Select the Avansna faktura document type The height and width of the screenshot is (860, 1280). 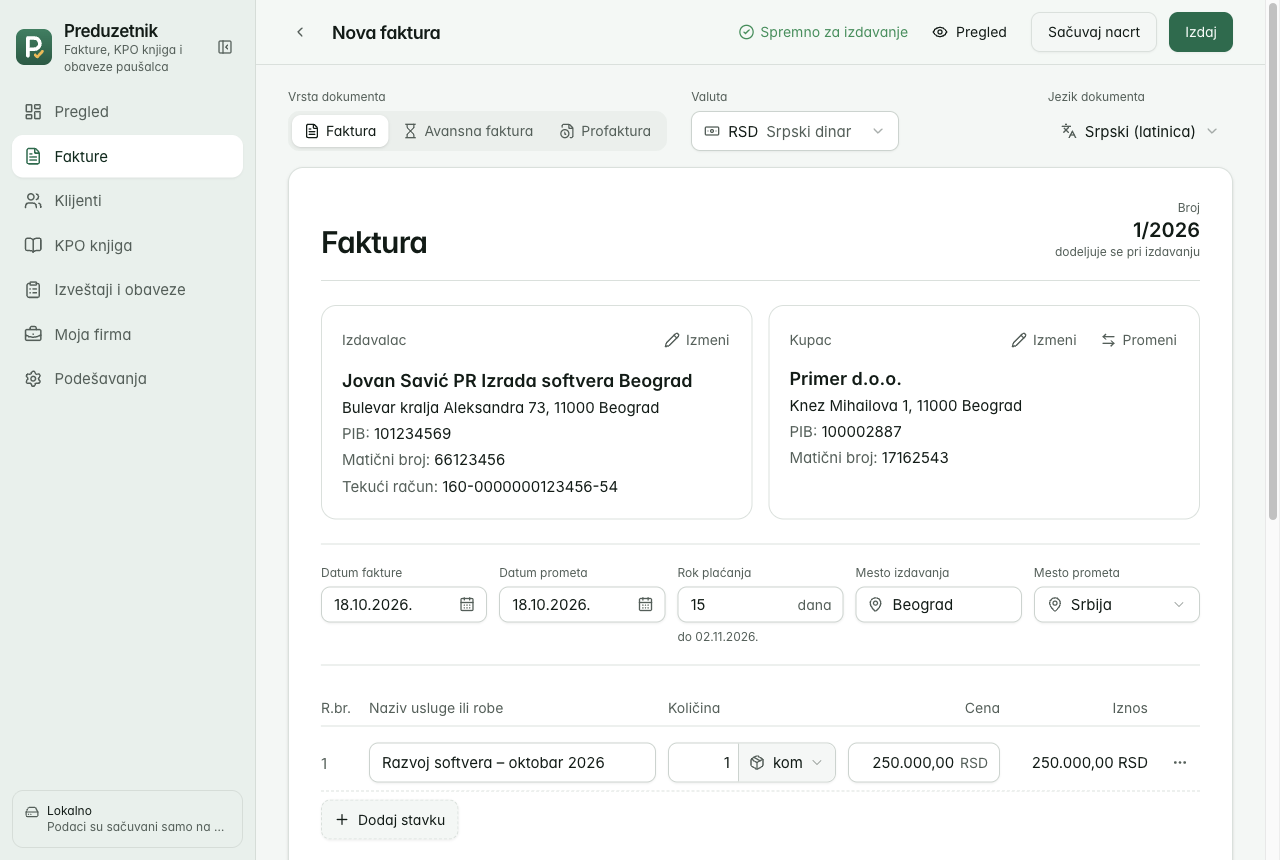(x=468, y=131)
